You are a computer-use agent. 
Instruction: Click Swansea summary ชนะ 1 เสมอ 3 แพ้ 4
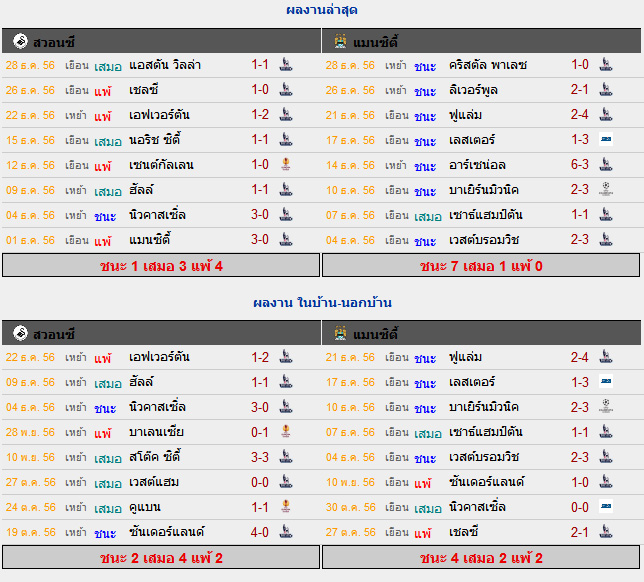(x=161, y=266)
